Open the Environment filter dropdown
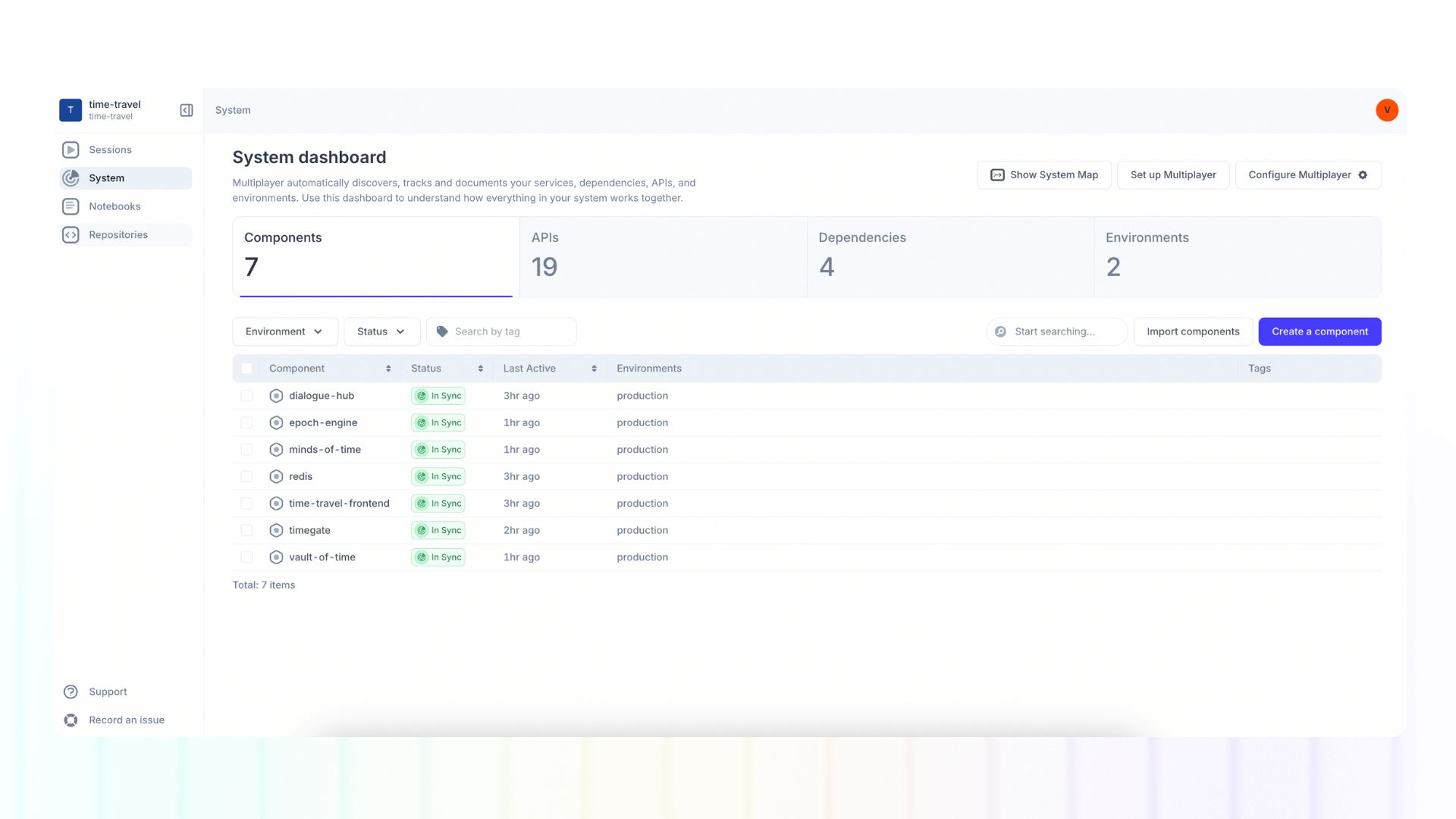Viewport: 1456px width, 819px height. [x=284, y=331]
